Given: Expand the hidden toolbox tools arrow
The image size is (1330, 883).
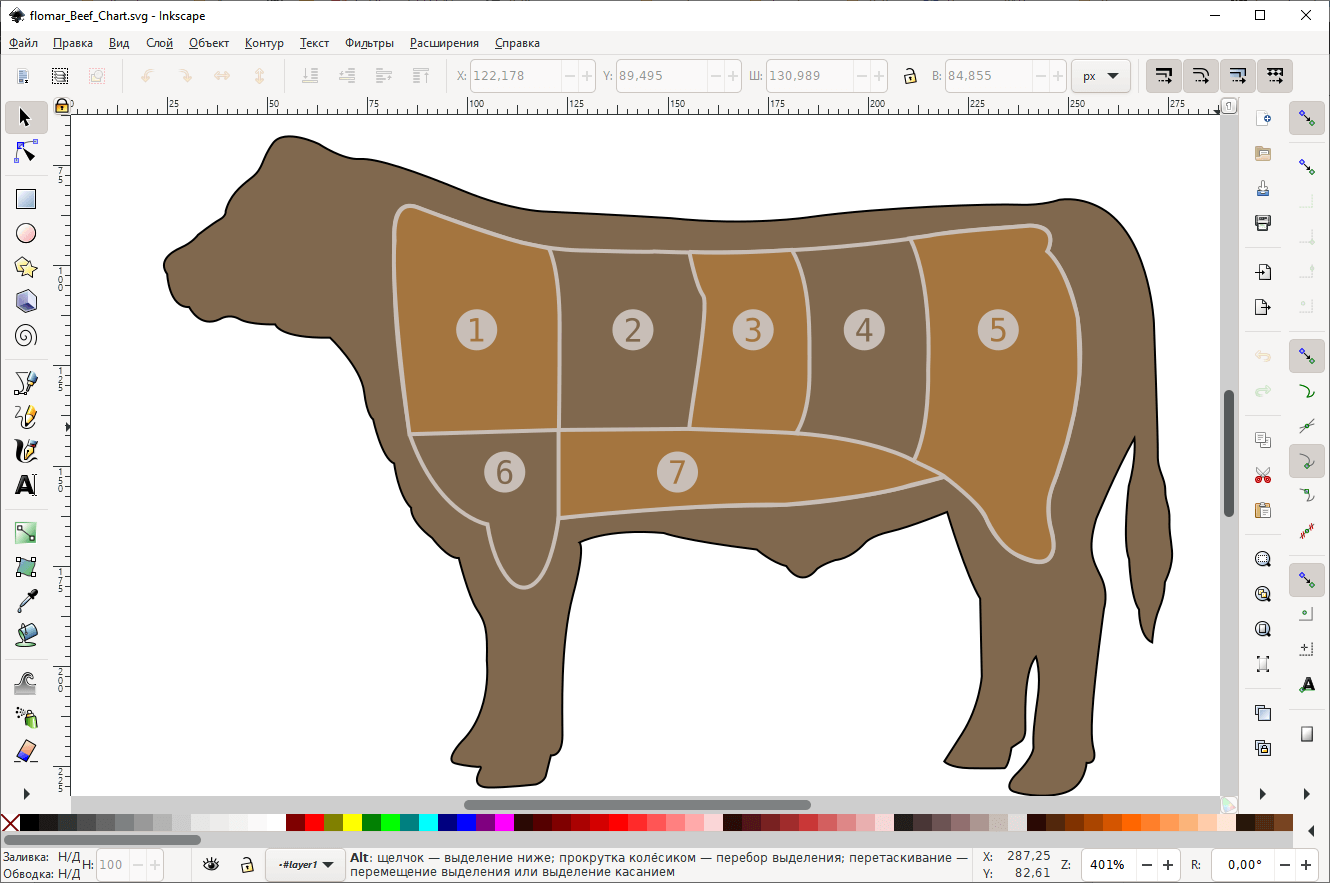Looking at the screenshot, I should click(x=26, y=793).
